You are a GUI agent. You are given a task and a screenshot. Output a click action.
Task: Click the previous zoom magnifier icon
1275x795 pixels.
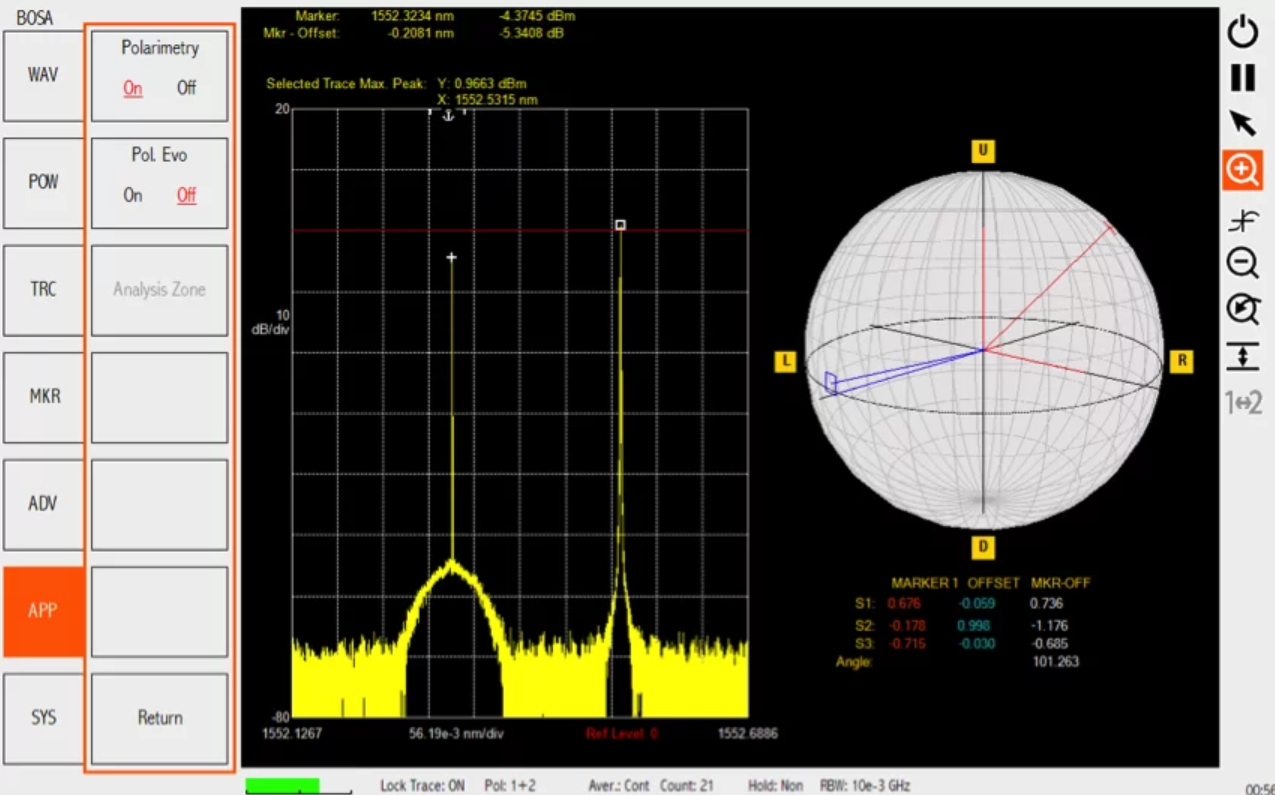(1242, 309)
